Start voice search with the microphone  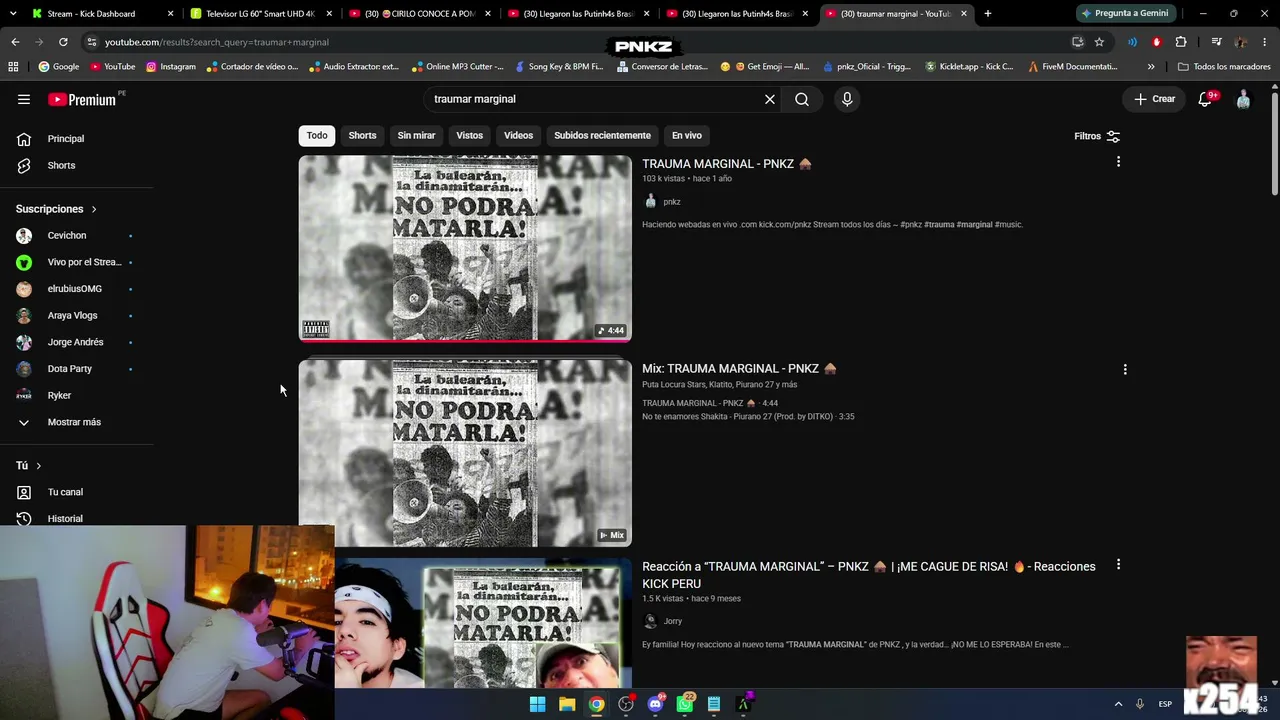[847, 99]
